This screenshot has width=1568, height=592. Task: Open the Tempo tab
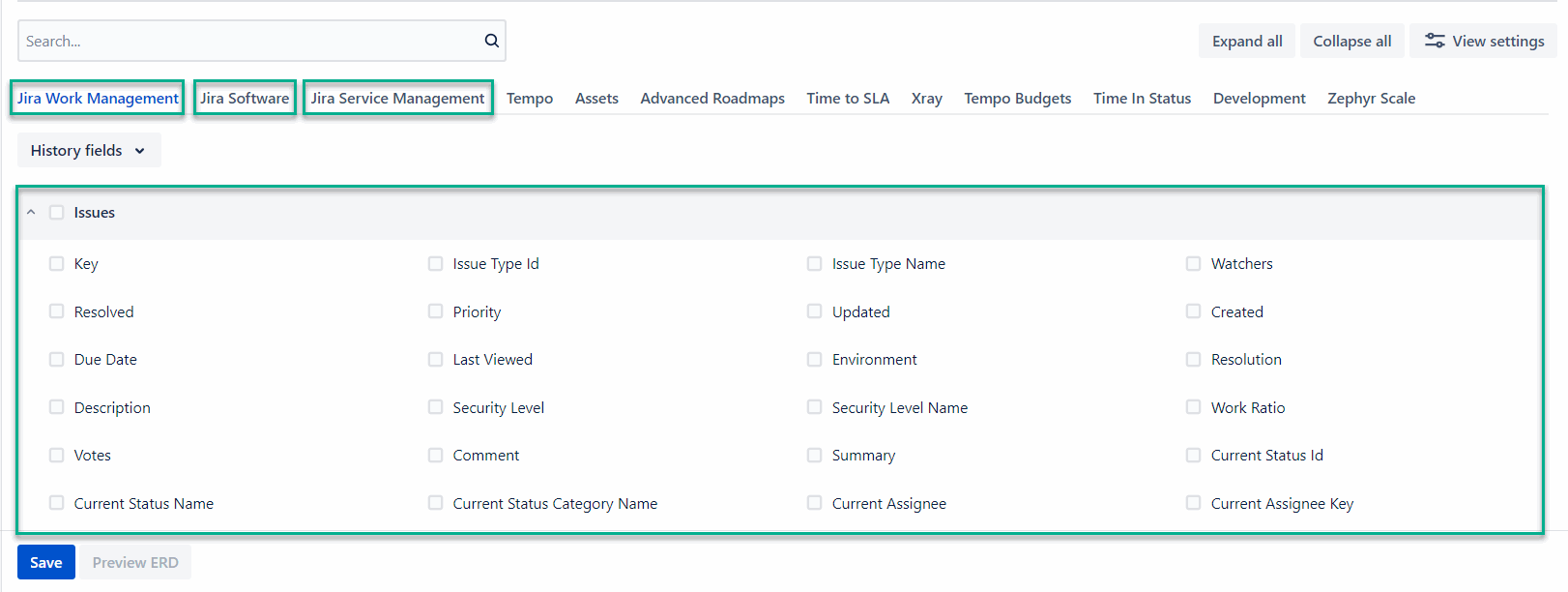(530, 99)
